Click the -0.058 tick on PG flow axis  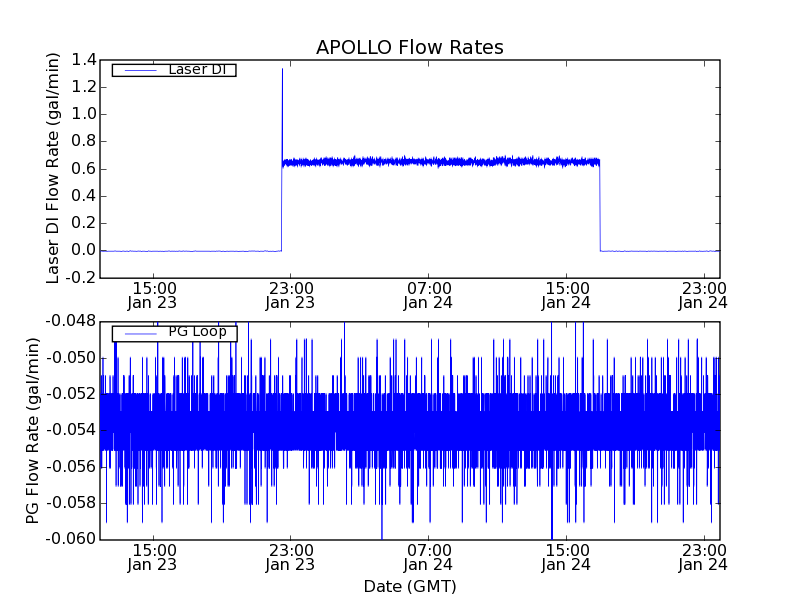pos(71,503)
